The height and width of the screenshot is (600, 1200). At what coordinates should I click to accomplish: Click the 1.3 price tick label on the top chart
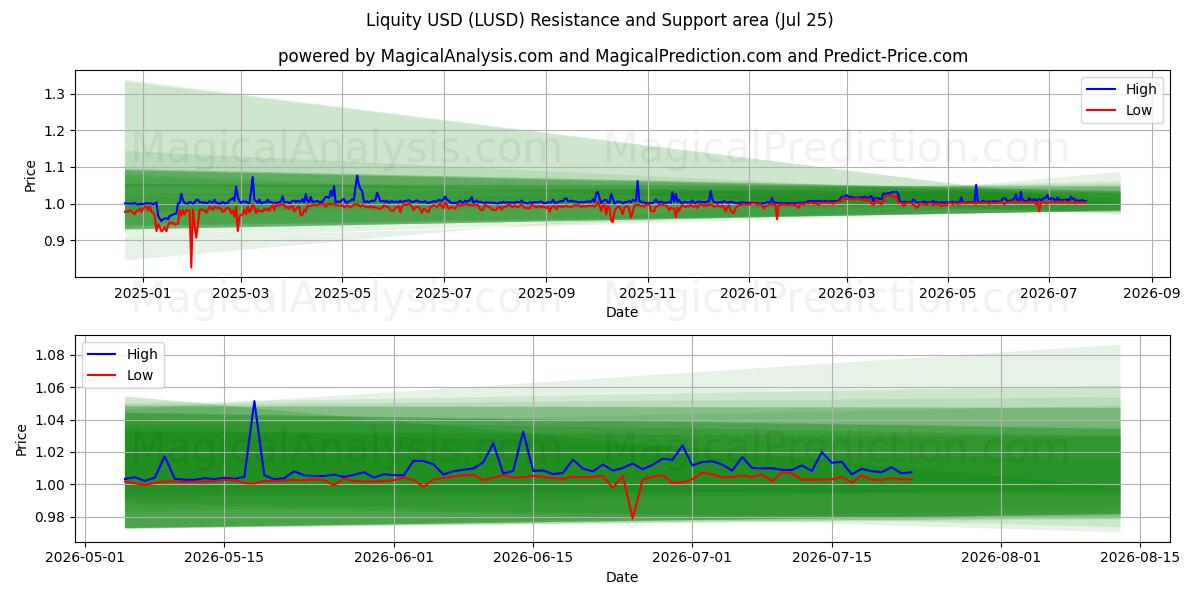55,94
